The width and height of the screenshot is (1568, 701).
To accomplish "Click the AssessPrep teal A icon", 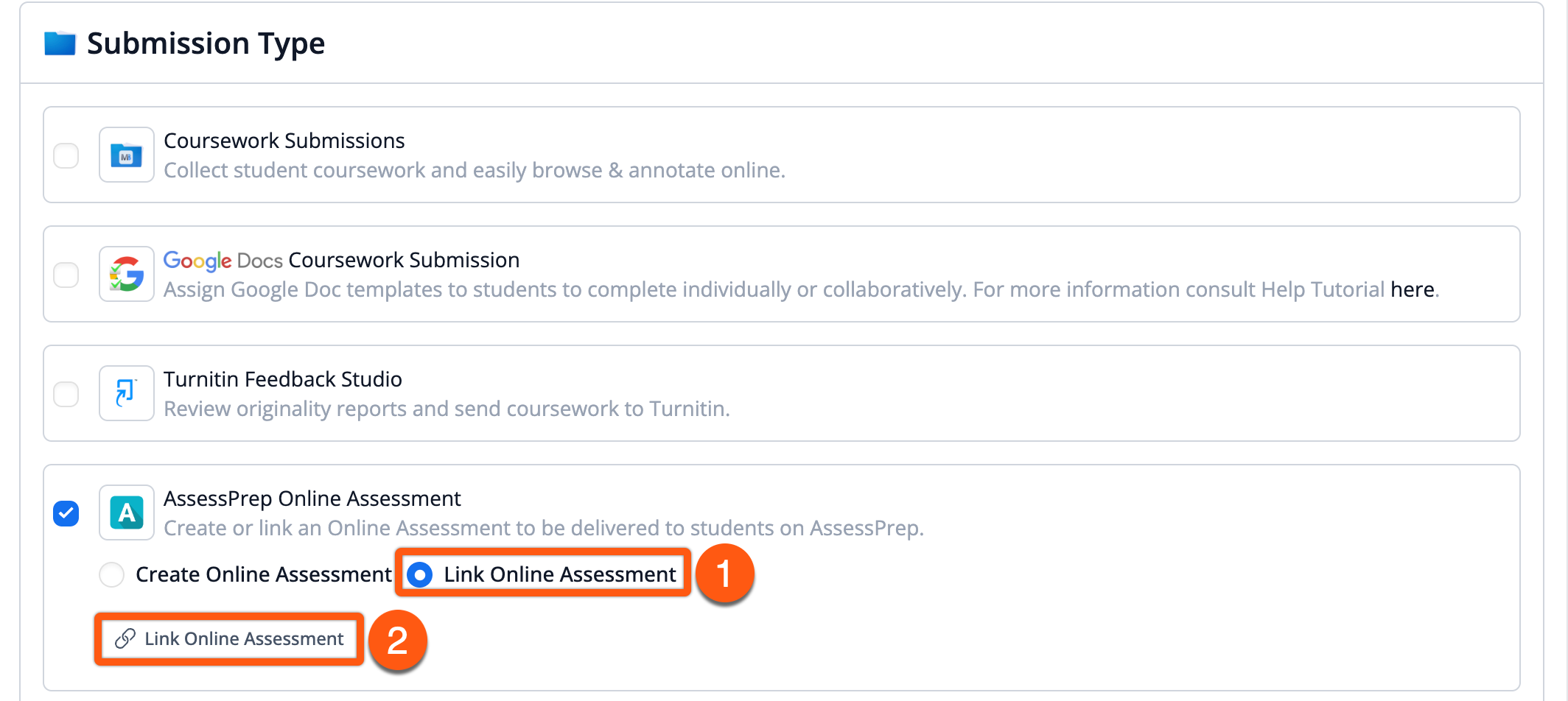I will pyautogui.click(x=127, y=512).
